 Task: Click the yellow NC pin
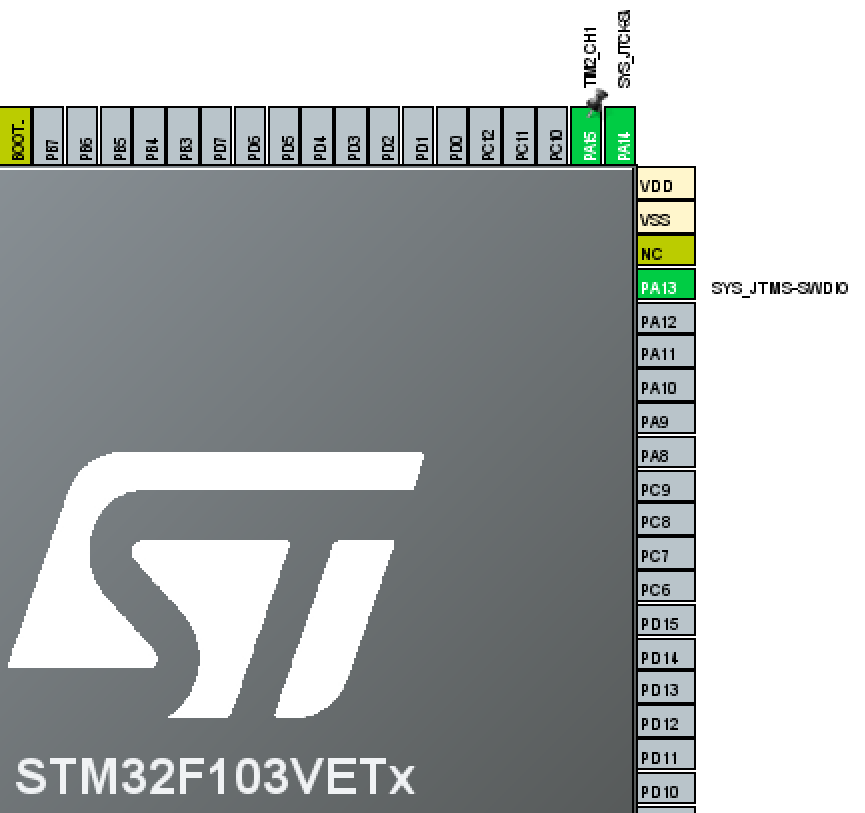click(x=666, y=250)
